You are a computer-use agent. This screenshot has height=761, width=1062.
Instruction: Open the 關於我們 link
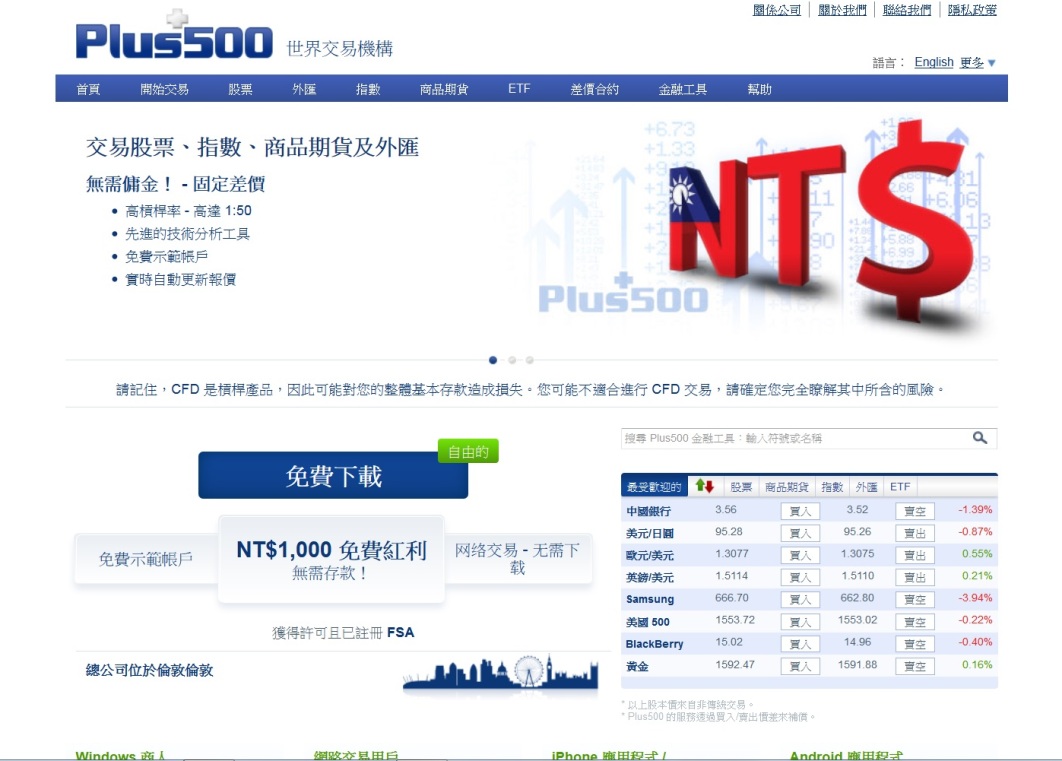point(842,10)
